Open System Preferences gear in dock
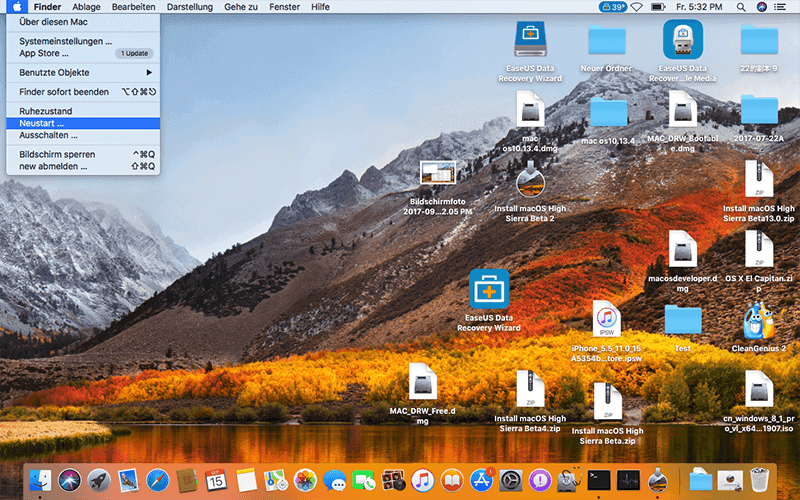Screen dimensions: 800x500 pos(511,480)
